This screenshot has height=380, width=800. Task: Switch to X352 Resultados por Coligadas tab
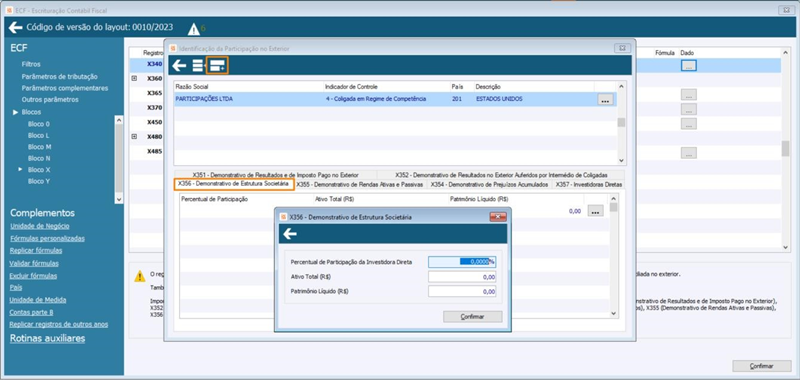tap(501, 174)
